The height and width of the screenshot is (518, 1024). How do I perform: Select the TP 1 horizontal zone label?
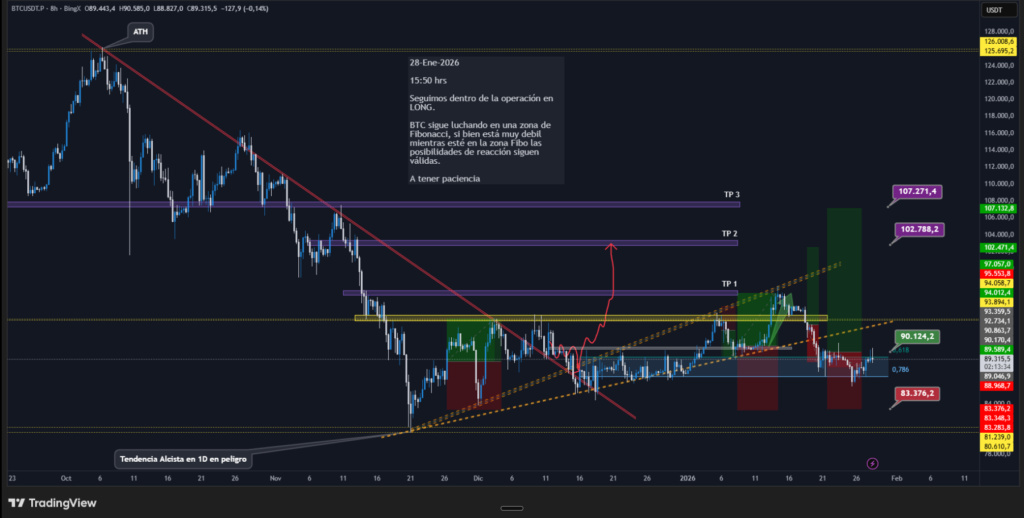(730, 284)
